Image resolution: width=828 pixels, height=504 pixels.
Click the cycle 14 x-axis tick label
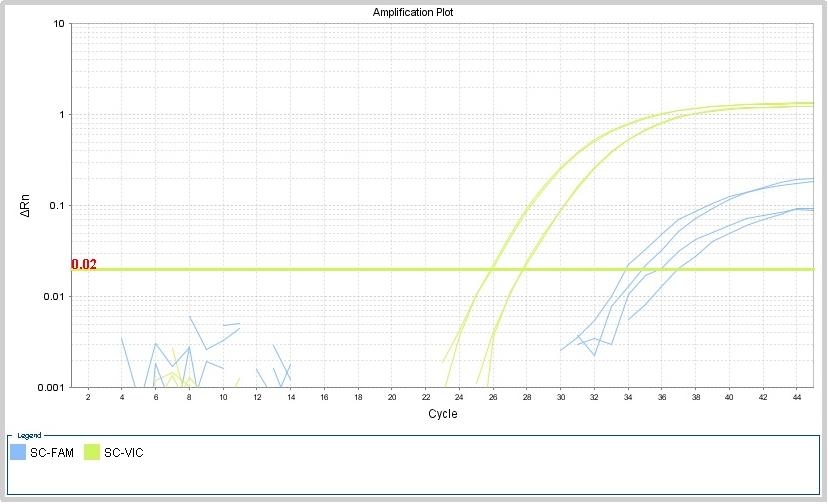click(290, 398)
